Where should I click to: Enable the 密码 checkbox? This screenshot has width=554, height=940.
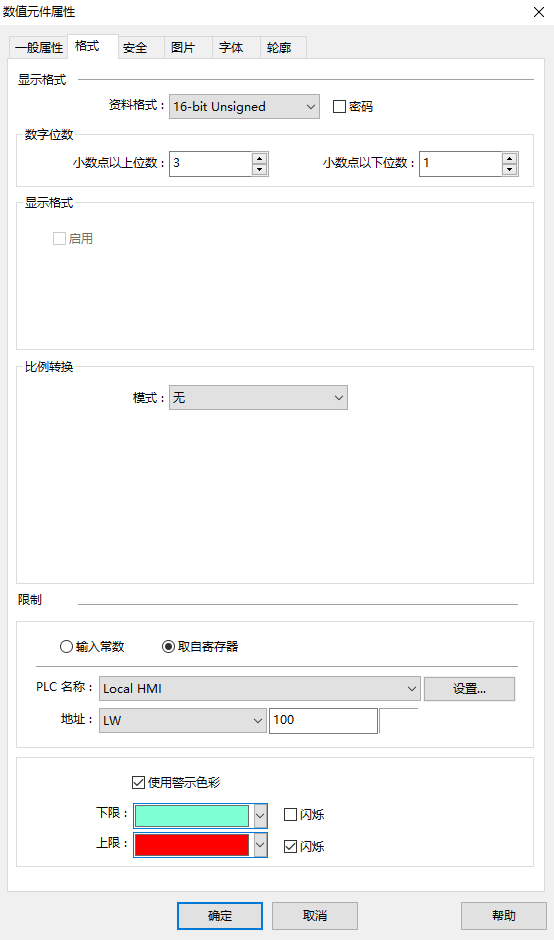coord(339,107)
